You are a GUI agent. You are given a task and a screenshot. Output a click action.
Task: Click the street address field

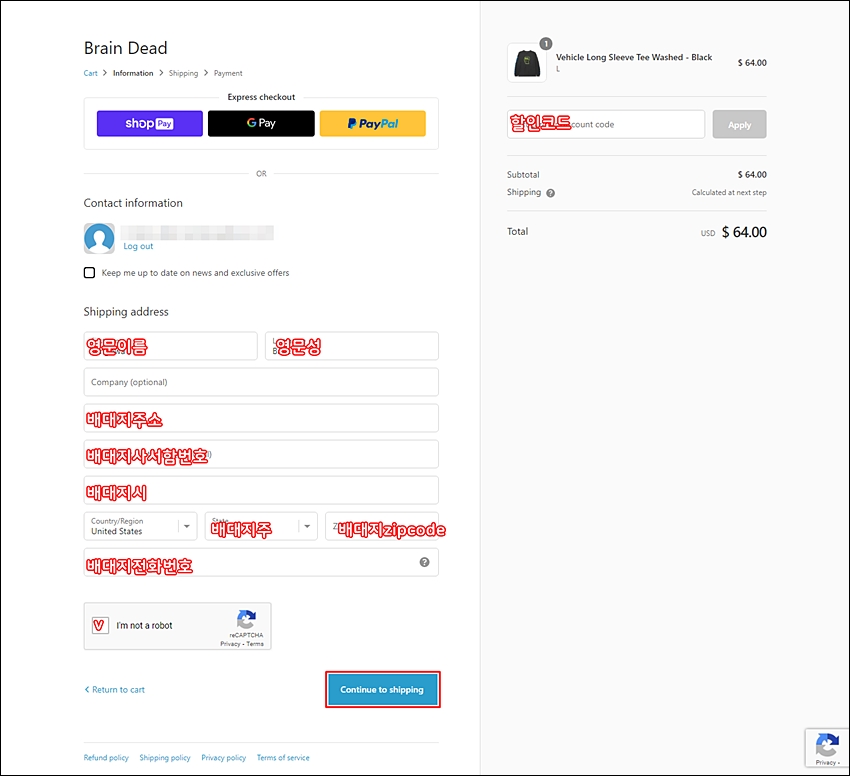(261, 418)
